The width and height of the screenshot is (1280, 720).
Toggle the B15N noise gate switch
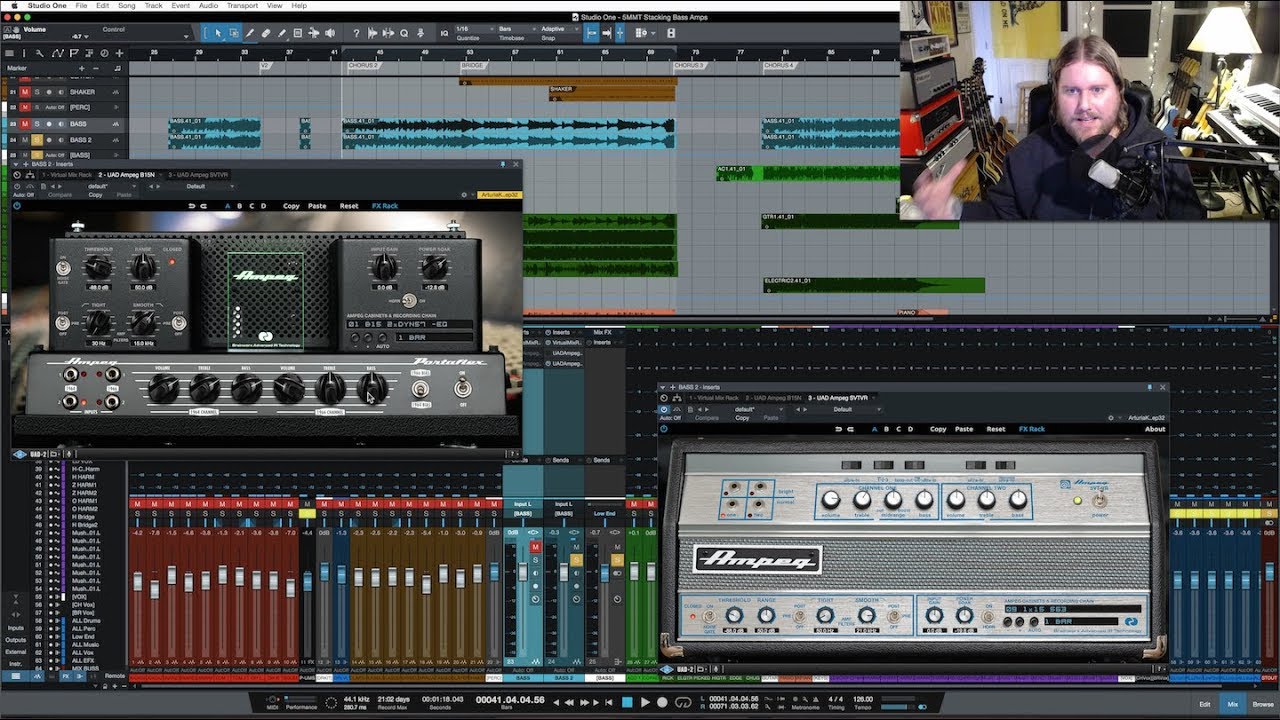pos(63,269)
